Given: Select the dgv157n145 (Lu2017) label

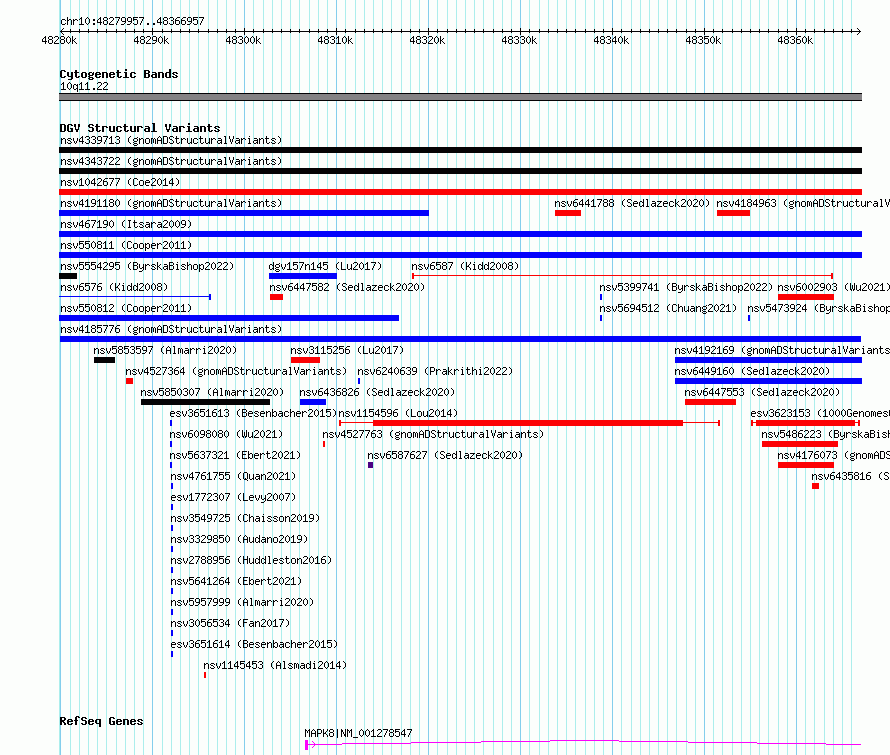Looking at the screenshot, I should [x=325, y=266].
